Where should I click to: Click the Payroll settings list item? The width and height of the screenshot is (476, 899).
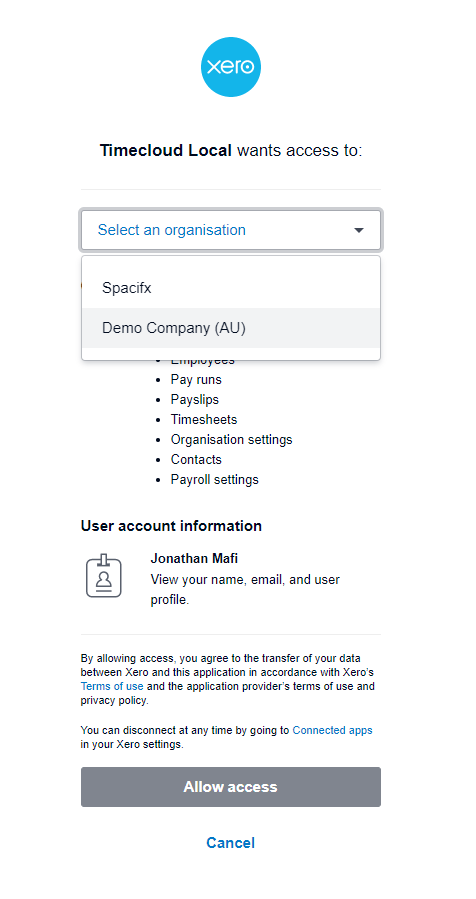214,480
